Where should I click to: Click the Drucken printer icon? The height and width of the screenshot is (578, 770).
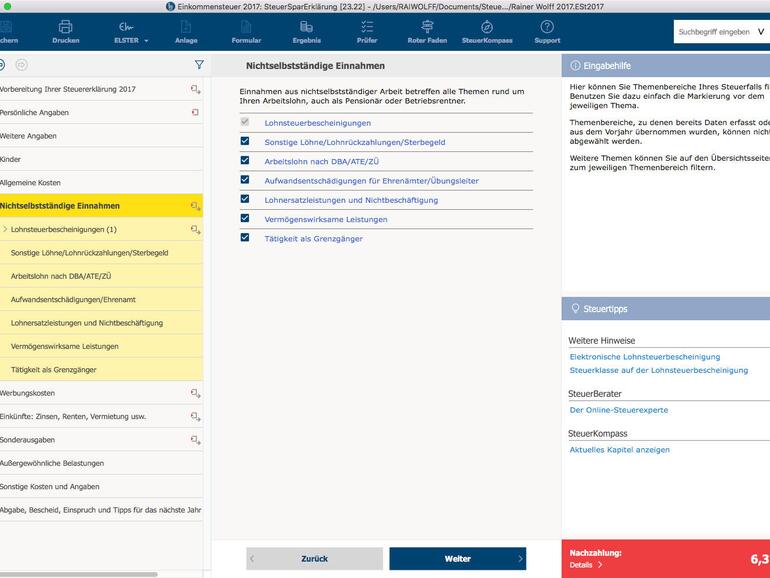65,27
